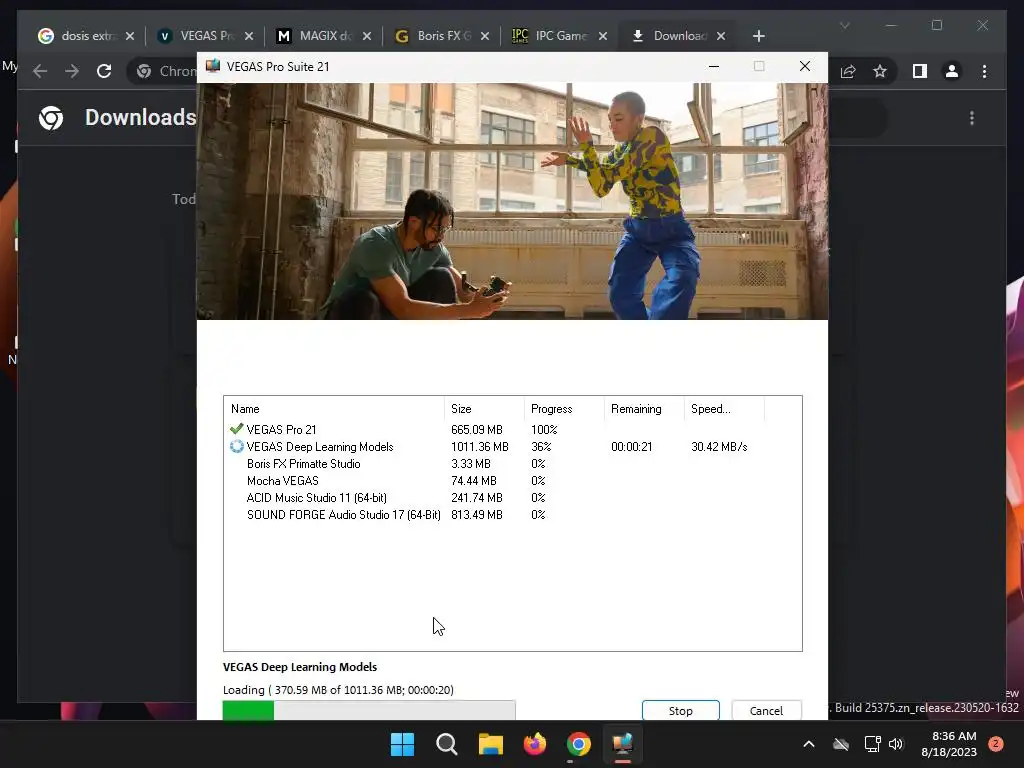Click the Cancel button in VEGAS installer
This screenshot has width=1024, height=768.
[766, 711]
